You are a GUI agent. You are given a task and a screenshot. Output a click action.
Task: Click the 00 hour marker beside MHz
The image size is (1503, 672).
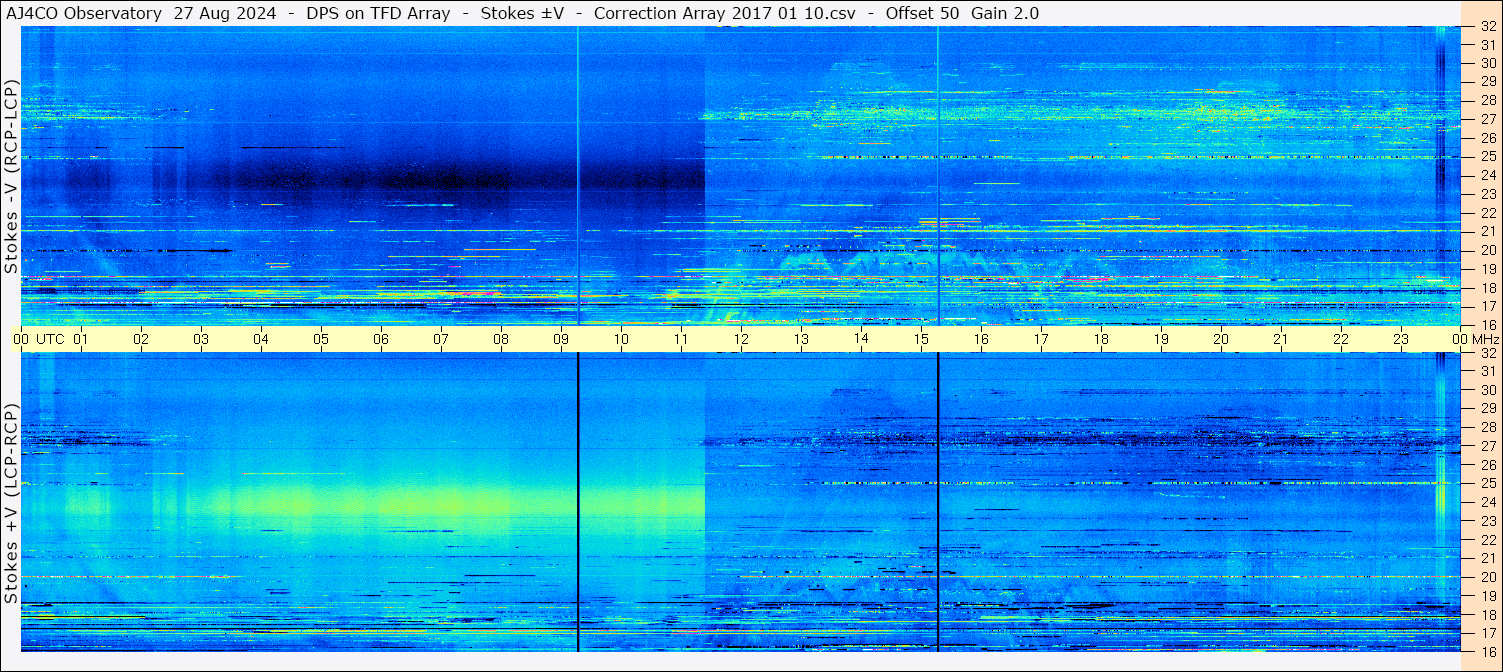coord(1460,339)
